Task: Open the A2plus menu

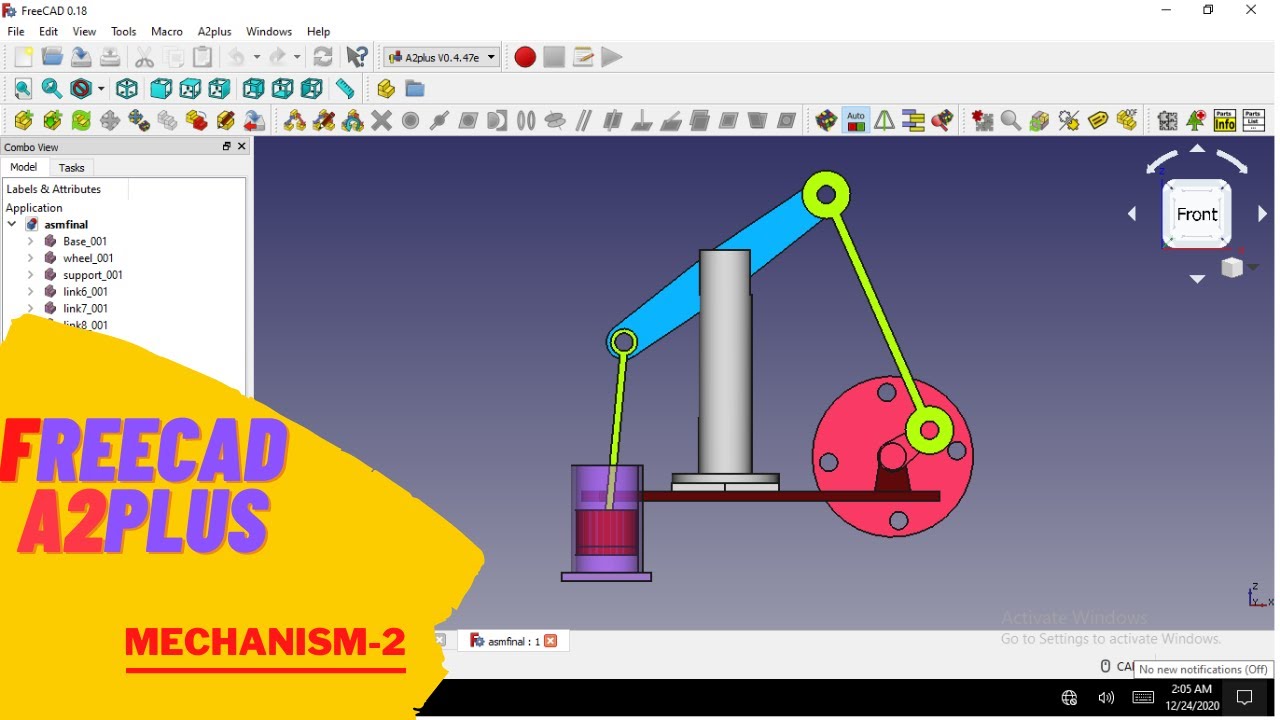Action: (x=214, y=32)
